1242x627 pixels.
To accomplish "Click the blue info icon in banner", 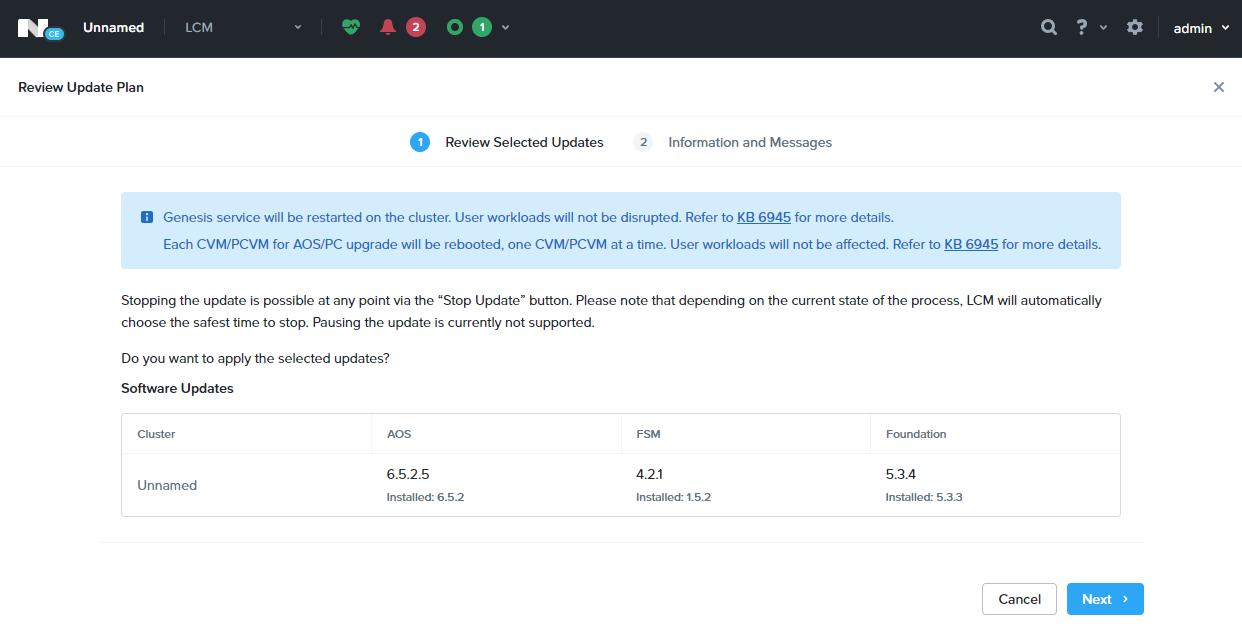I will click(x=147, y=217).
